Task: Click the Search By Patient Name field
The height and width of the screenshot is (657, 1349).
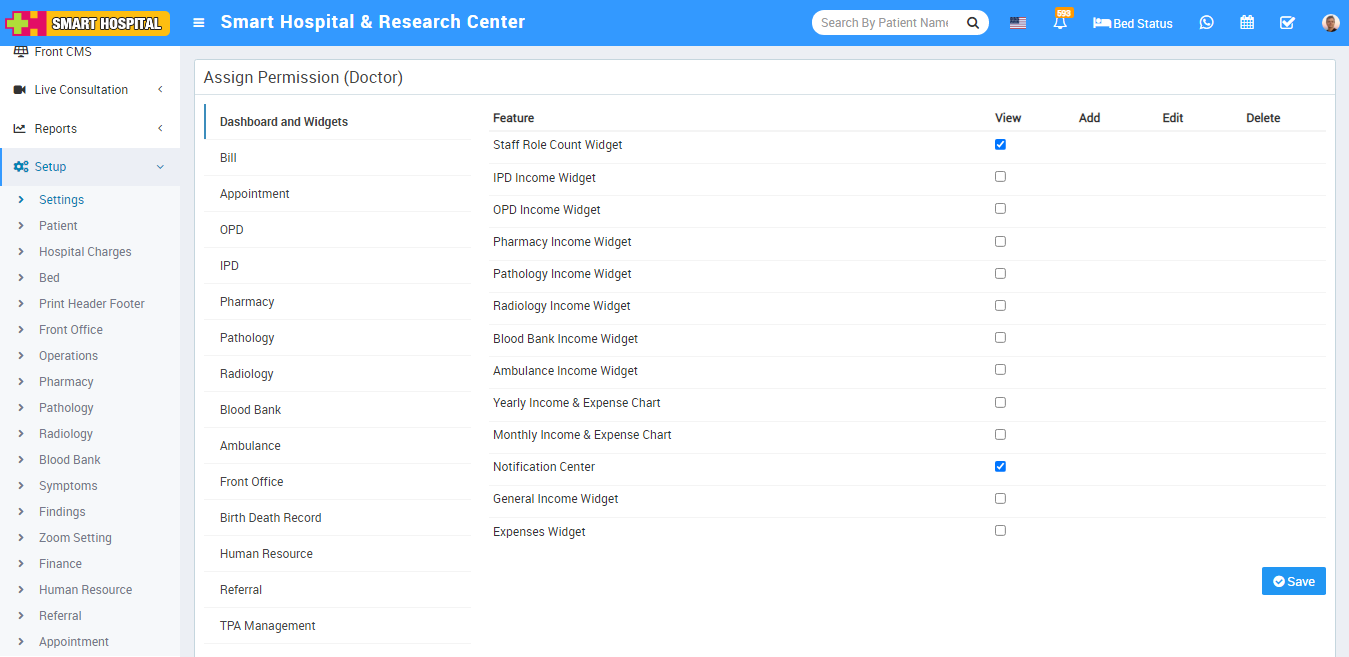Action: (885, 22)
